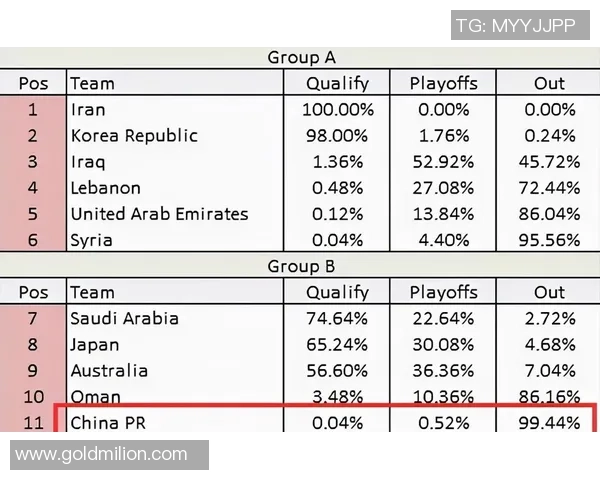Select the Lebanon team cell
Image resolution: width=600 pixels, height=480 pixels.
coord(105,188)
